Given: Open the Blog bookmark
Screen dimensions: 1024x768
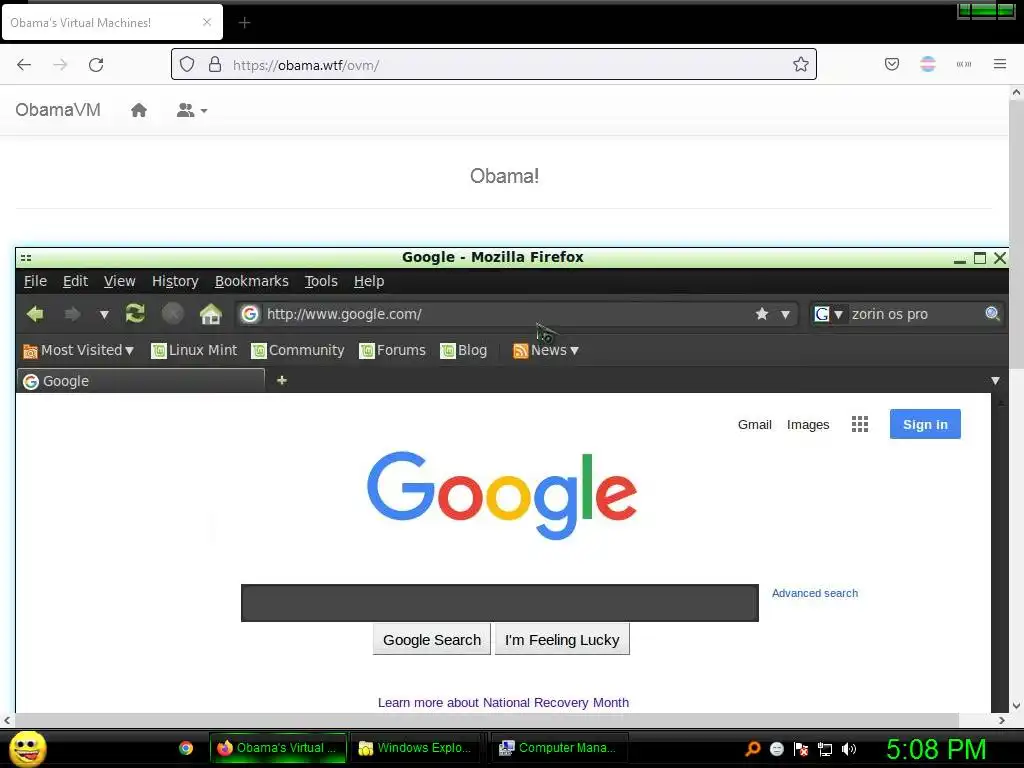Looking at the screenshot, I should [464, 351].
